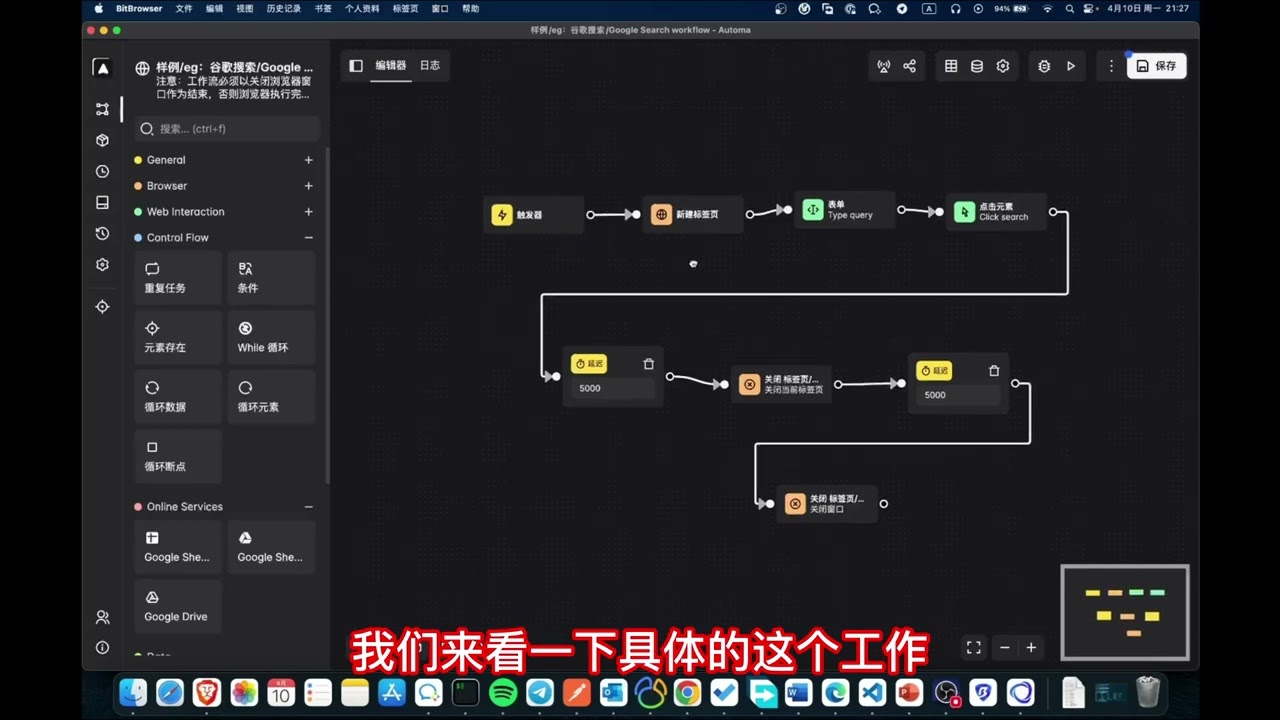This screenshot has width=1280, height=720.
Task: Open the info icon at sidebar bottom
Action: (102, 647)
